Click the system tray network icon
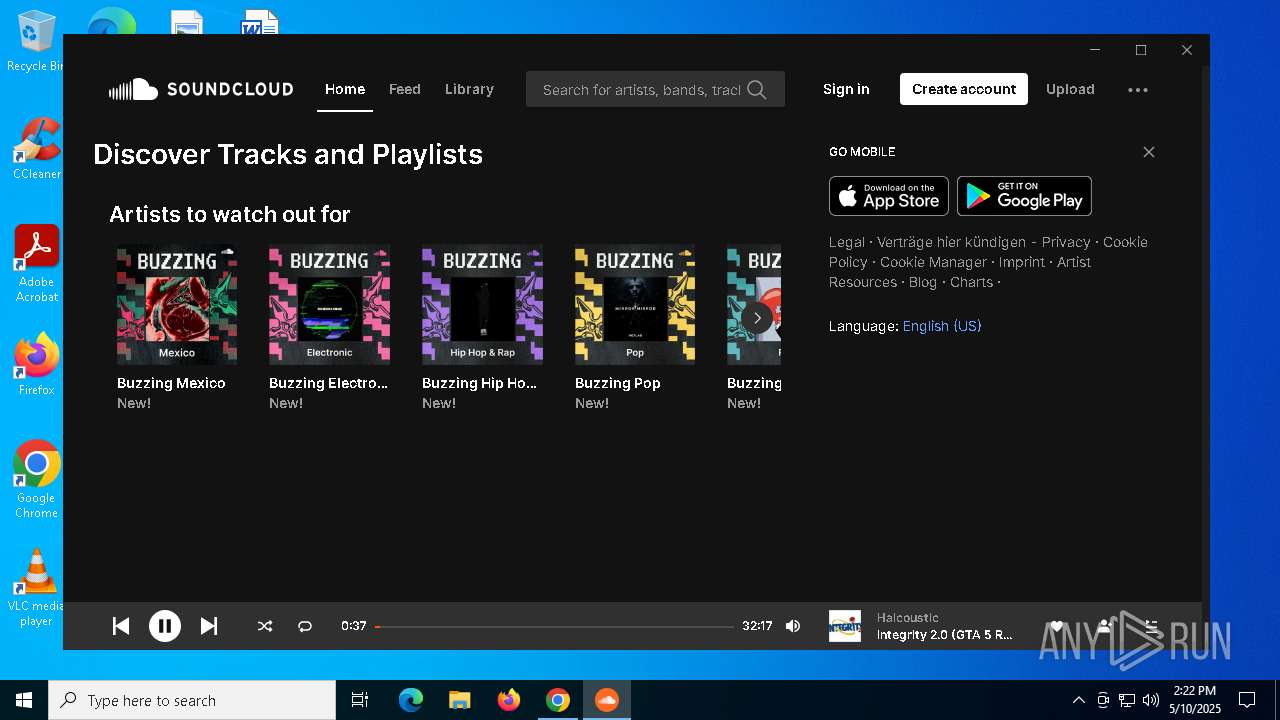 [1127, 700]
